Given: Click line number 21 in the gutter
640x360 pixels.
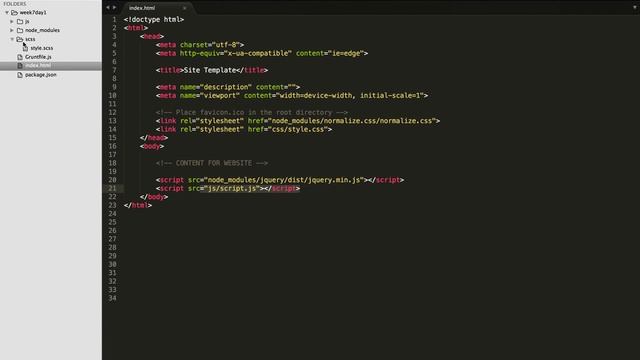Looking at the screenshot, I should (x=112, y=188).
